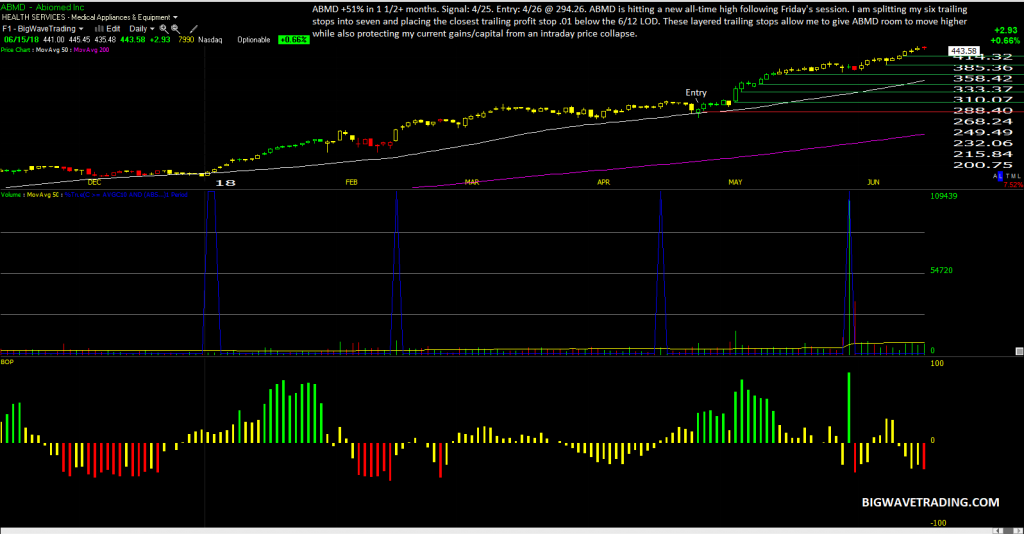Click the green +0.66% percent change badge
The width and height of the screenshot is (1024, 534).
(294, 40)
